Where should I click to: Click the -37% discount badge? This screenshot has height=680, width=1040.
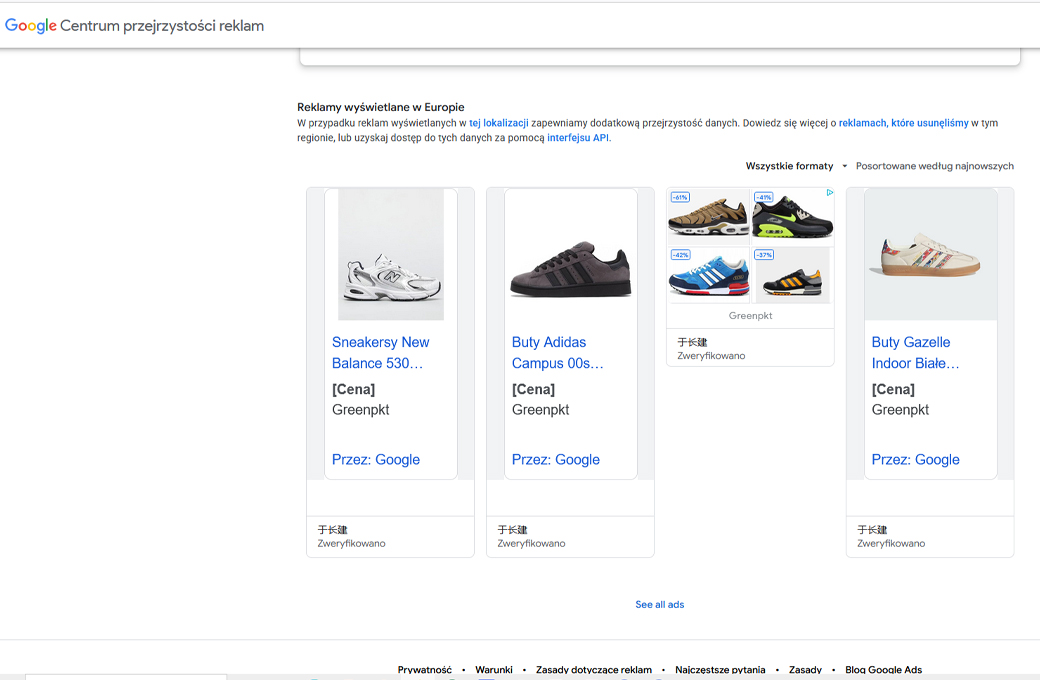[764, 255]
